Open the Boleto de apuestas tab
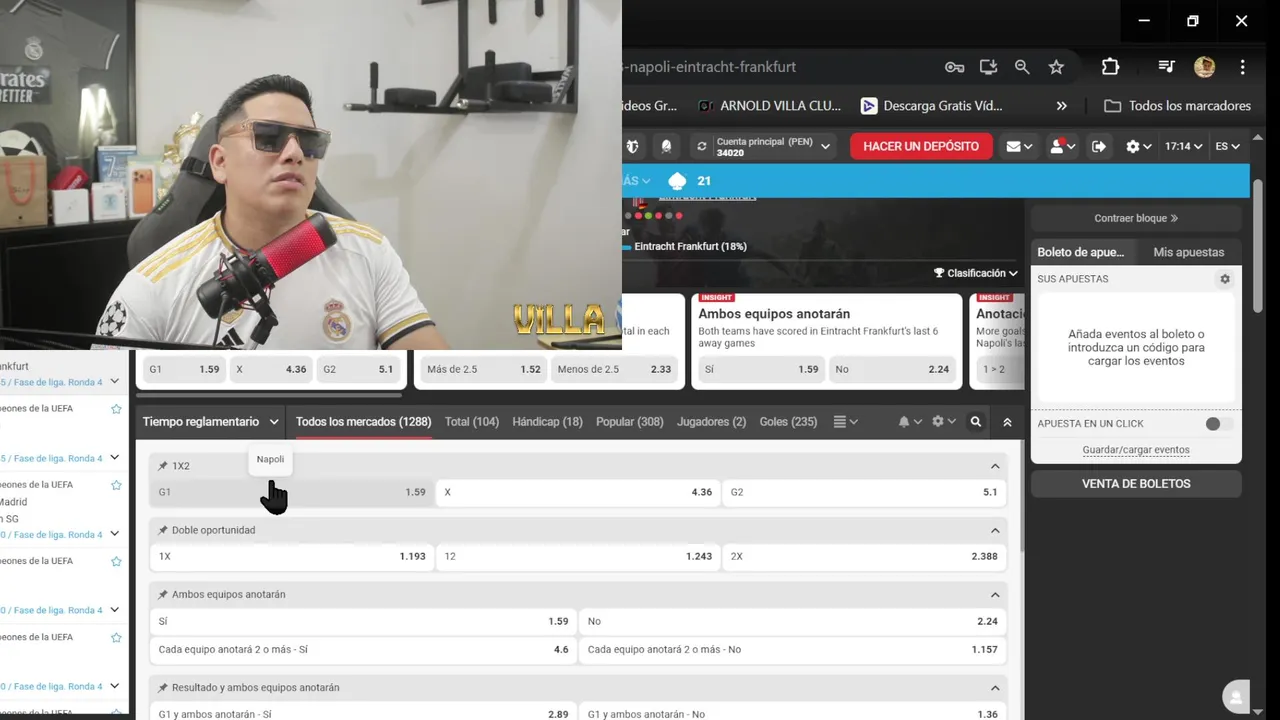Viewport: 1280px width, 720px height. pyautogui.click(x=1081, y=253)
